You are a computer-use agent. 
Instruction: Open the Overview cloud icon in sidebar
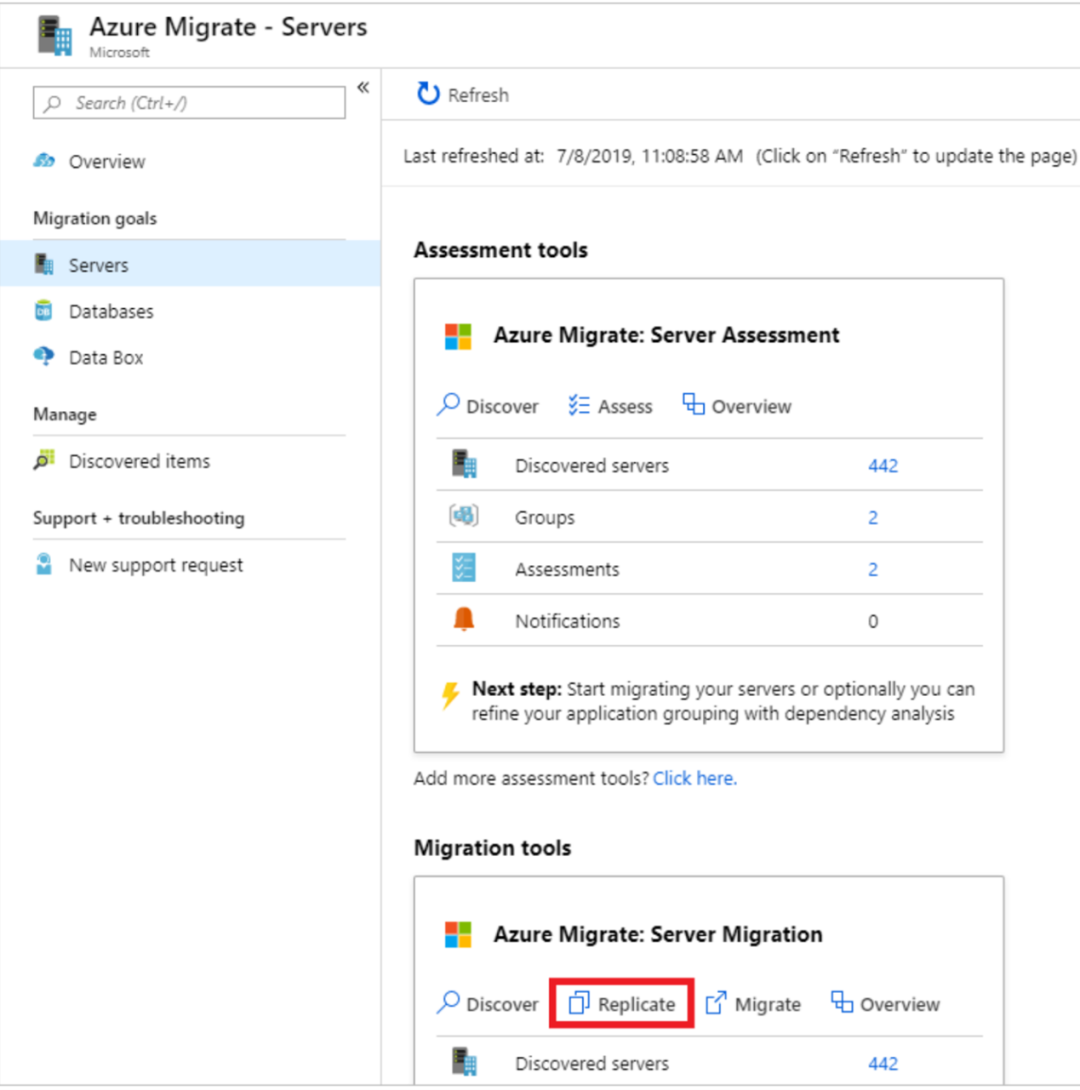44,161
